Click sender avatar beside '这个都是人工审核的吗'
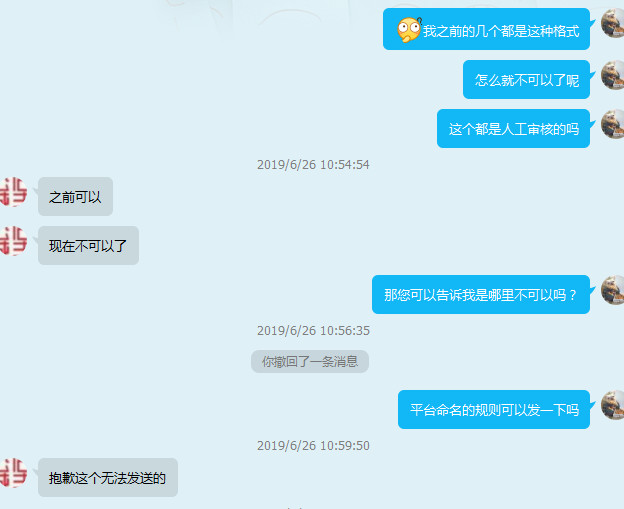This screenshot has height=509, width=624. [x=613, y=124]
